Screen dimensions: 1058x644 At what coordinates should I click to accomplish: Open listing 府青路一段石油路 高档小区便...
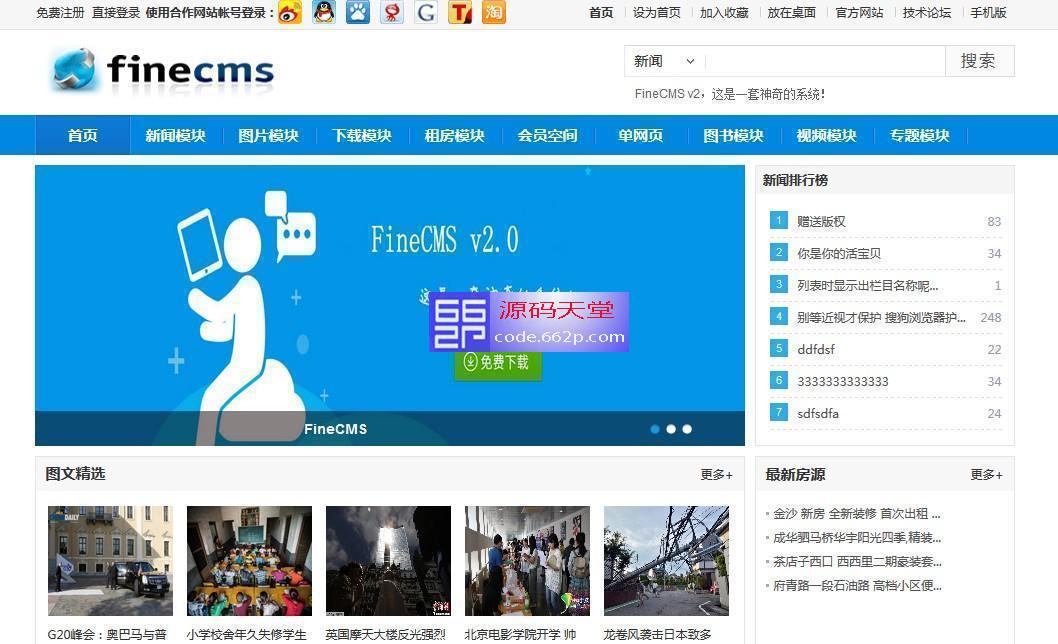click(x=857, y=585)
